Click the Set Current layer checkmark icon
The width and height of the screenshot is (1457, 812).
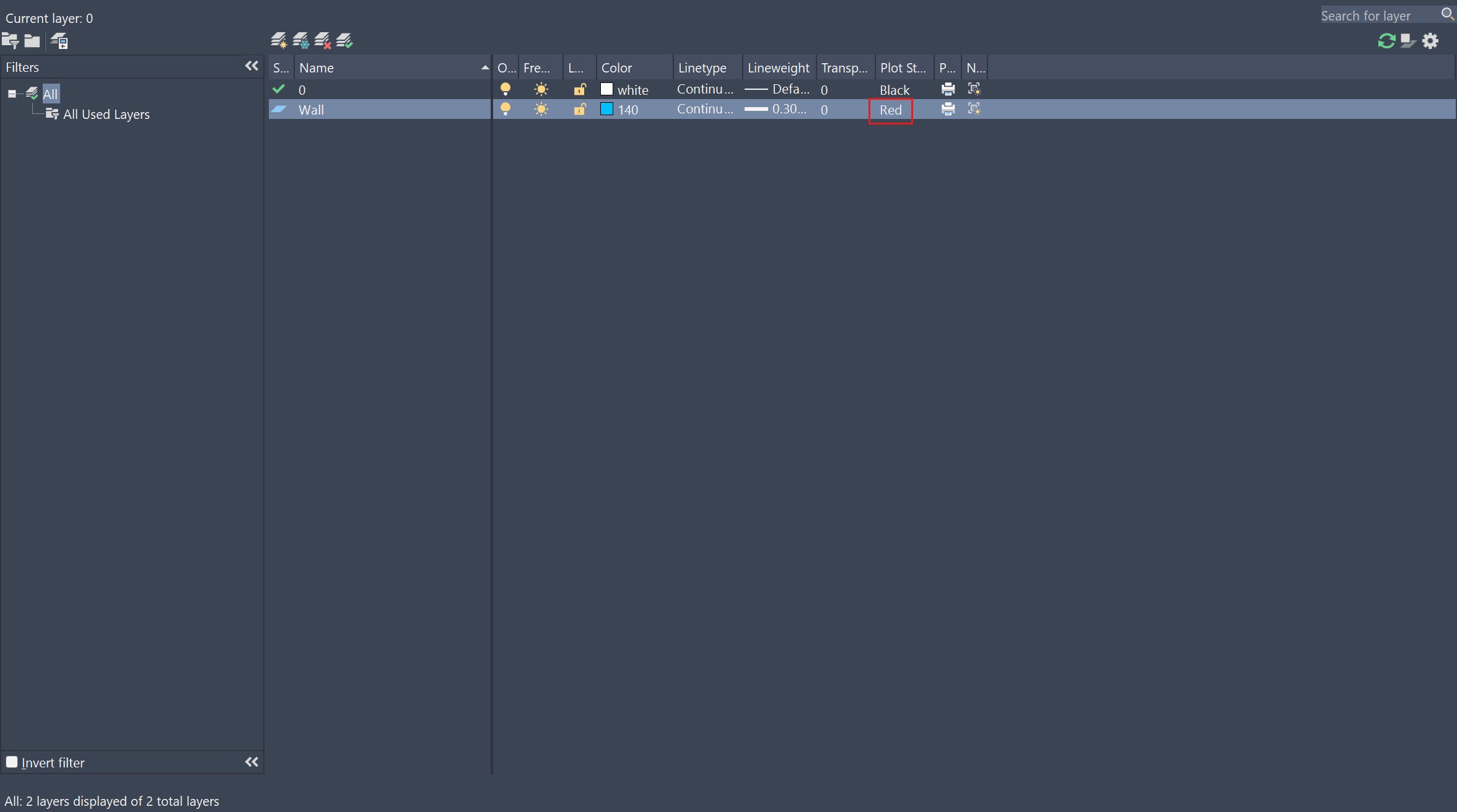pyautogui.click(x=344, y=41)
